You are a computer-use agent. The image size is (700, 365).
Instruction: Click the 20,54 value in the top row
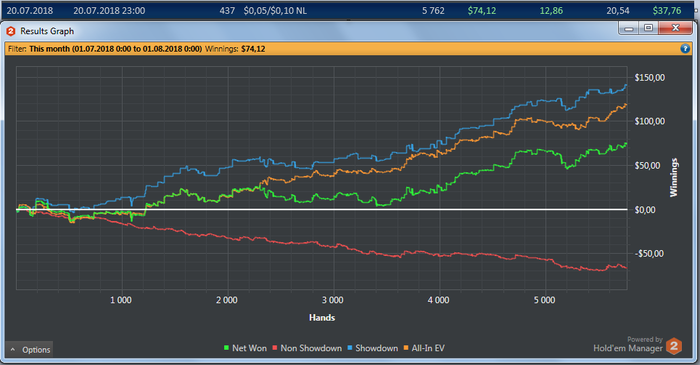click(618, 11)
